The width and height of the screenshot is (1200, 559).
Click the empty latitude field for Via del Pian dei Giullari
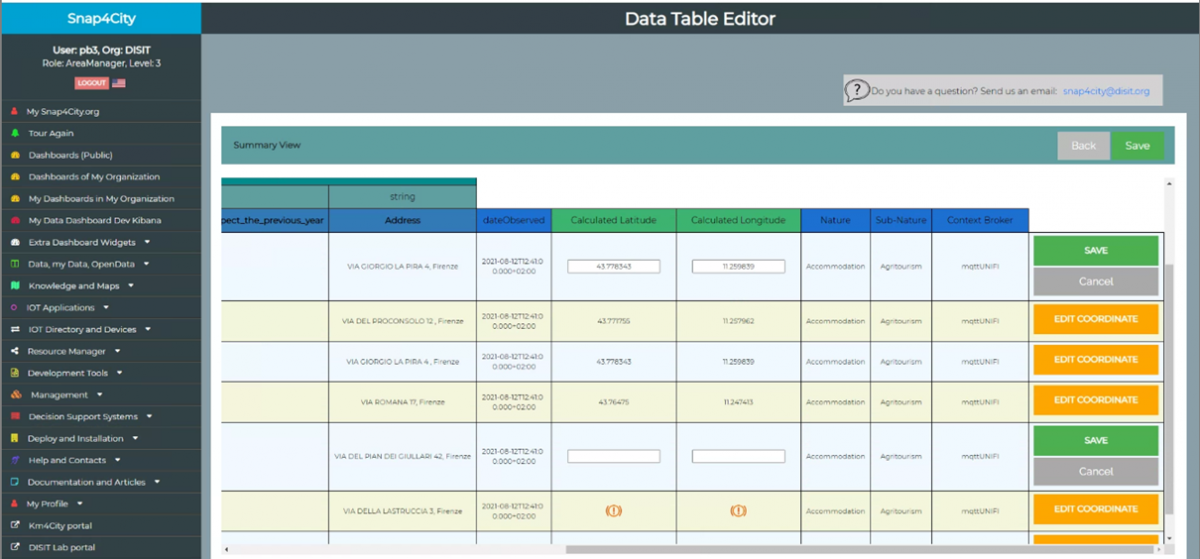click(x=613, y=456)
